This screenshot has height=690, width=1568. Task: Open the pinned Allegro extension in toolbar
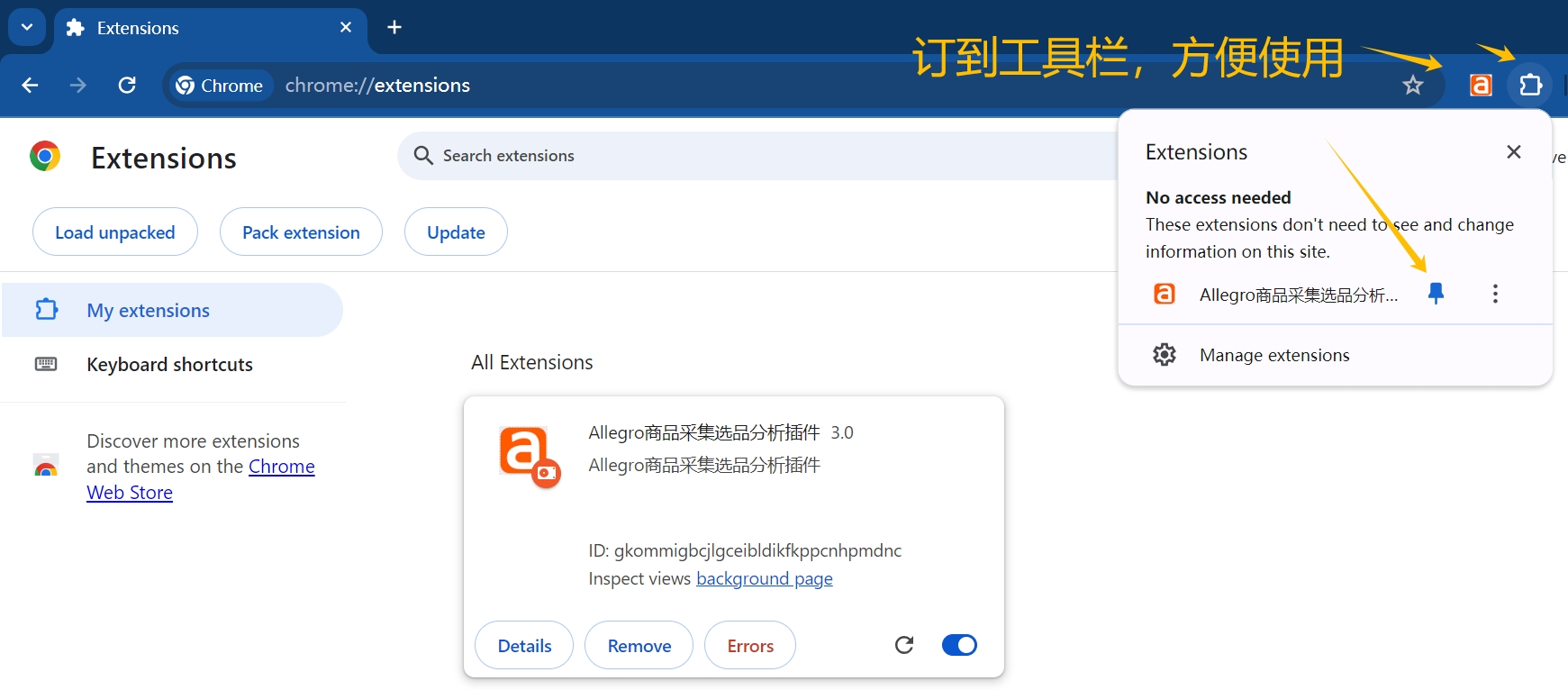[1481, 86]
